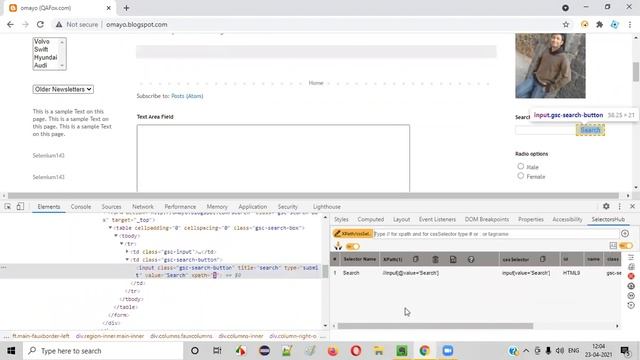Copy all XPath values using header copy icon
The width and height of the screenshot is (640, 360).
pos(416,259)
